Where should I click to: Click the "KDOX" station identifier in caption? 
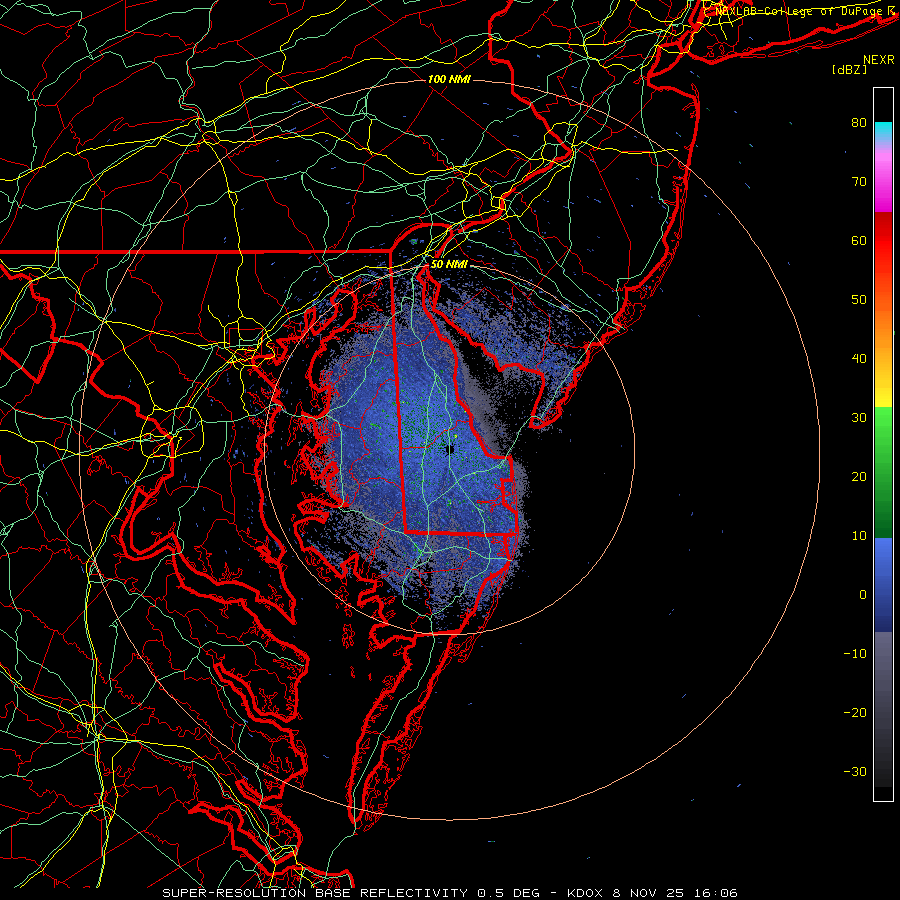coord(585,893)
